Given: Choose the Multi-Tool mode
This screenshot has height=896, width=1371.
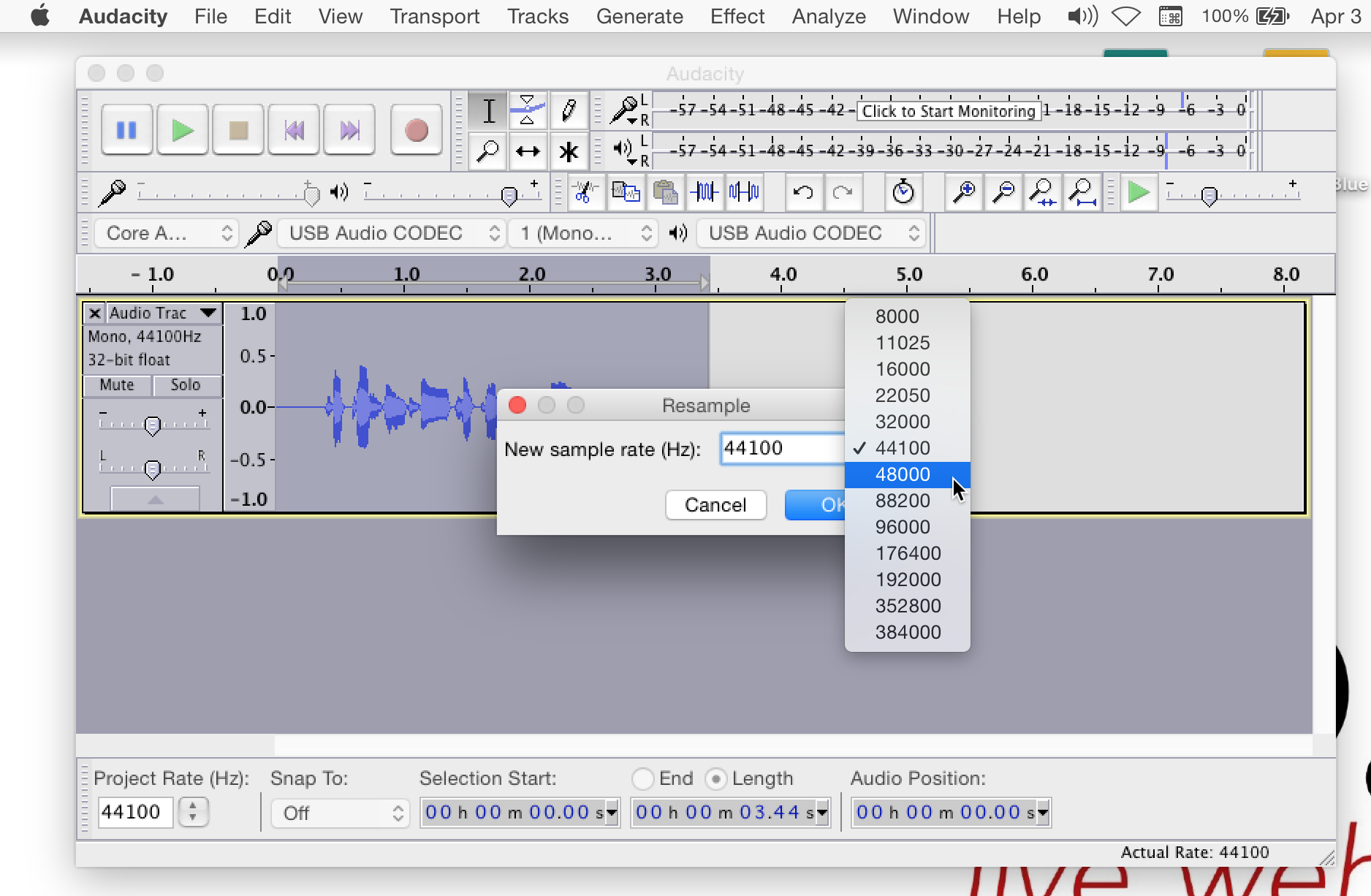Looking at the screenshot, I should coord(569,152).
